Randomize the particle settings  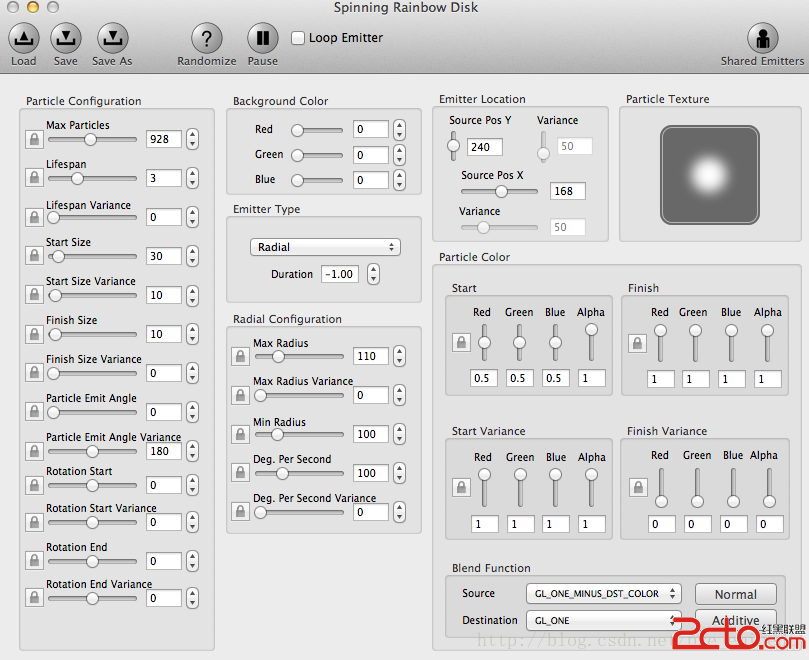click(206, 39)
